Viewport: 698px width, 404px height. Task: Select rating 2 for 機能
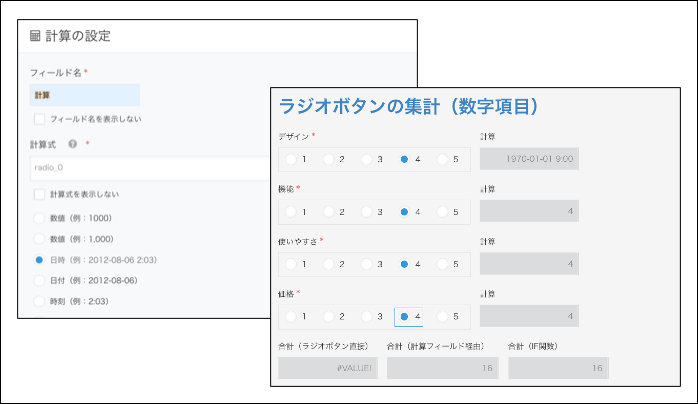click(329, 212)
